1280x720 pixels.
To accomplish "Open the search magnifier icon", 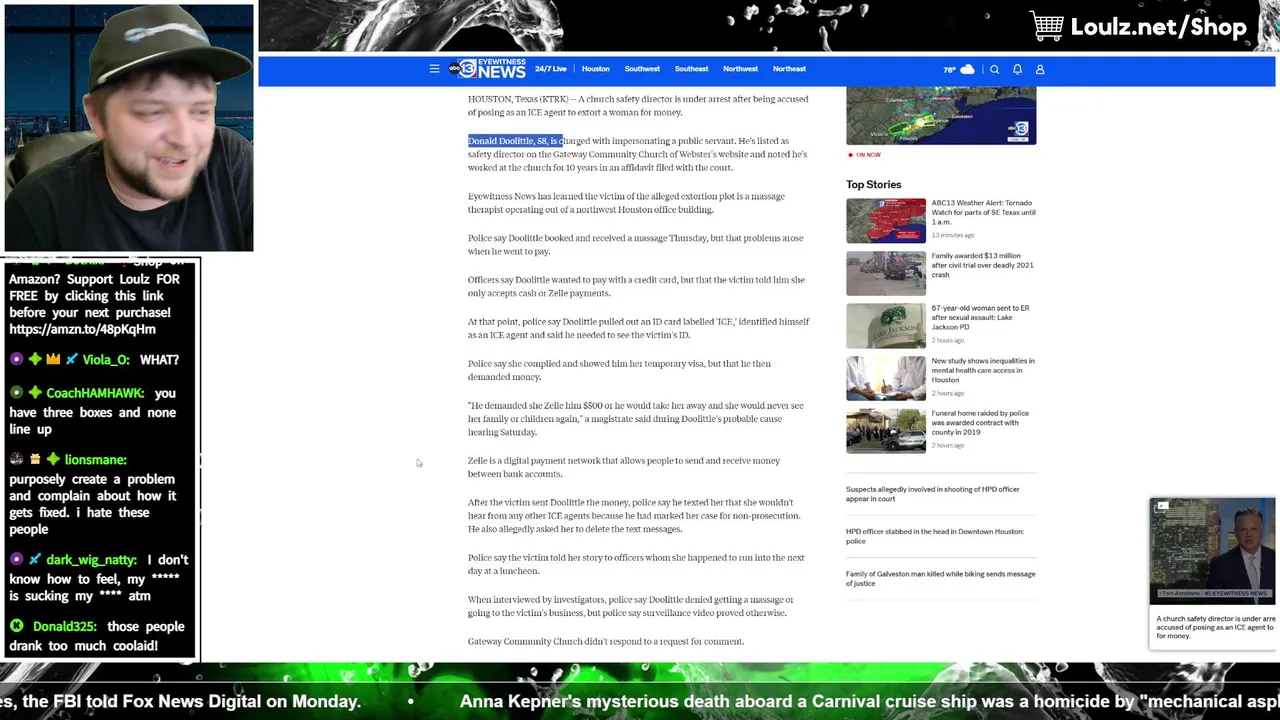I will coord(994,69).
